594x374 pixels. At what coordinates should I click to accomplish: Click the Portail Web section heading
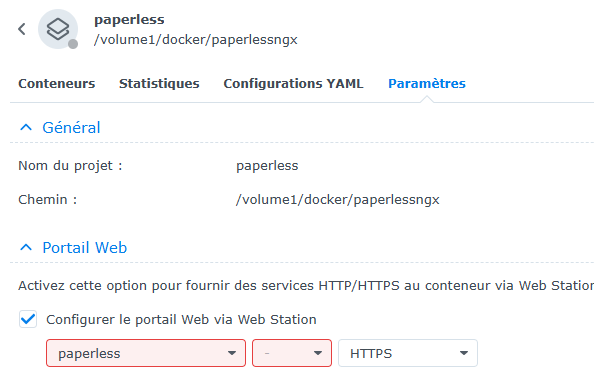pos(85,248)
